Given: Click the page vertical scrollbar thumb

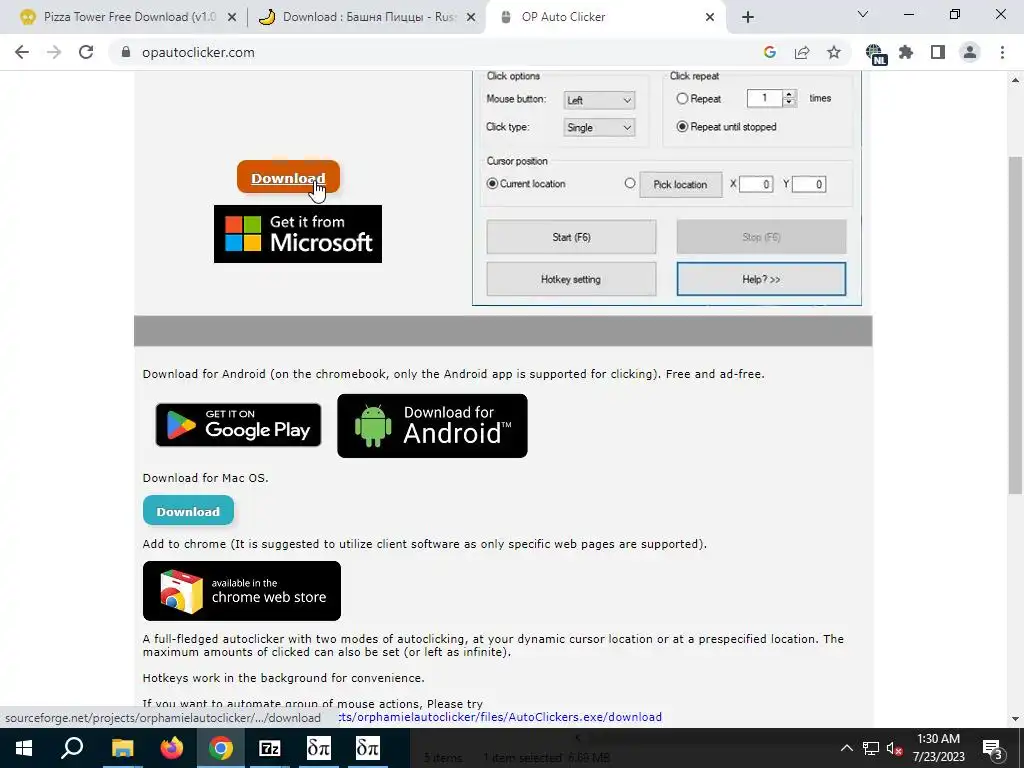Looking at the screenshot, I should point(1015,325).
